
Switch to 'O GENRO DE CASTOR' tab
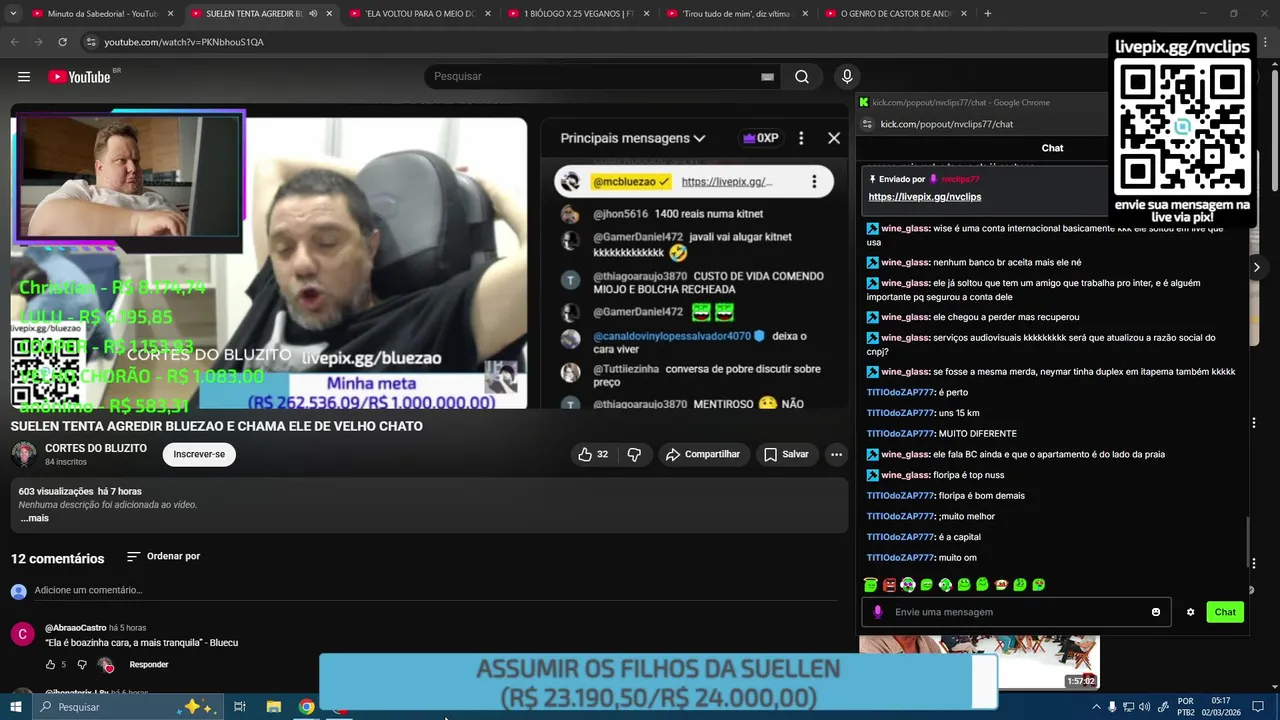click(894, 14)
